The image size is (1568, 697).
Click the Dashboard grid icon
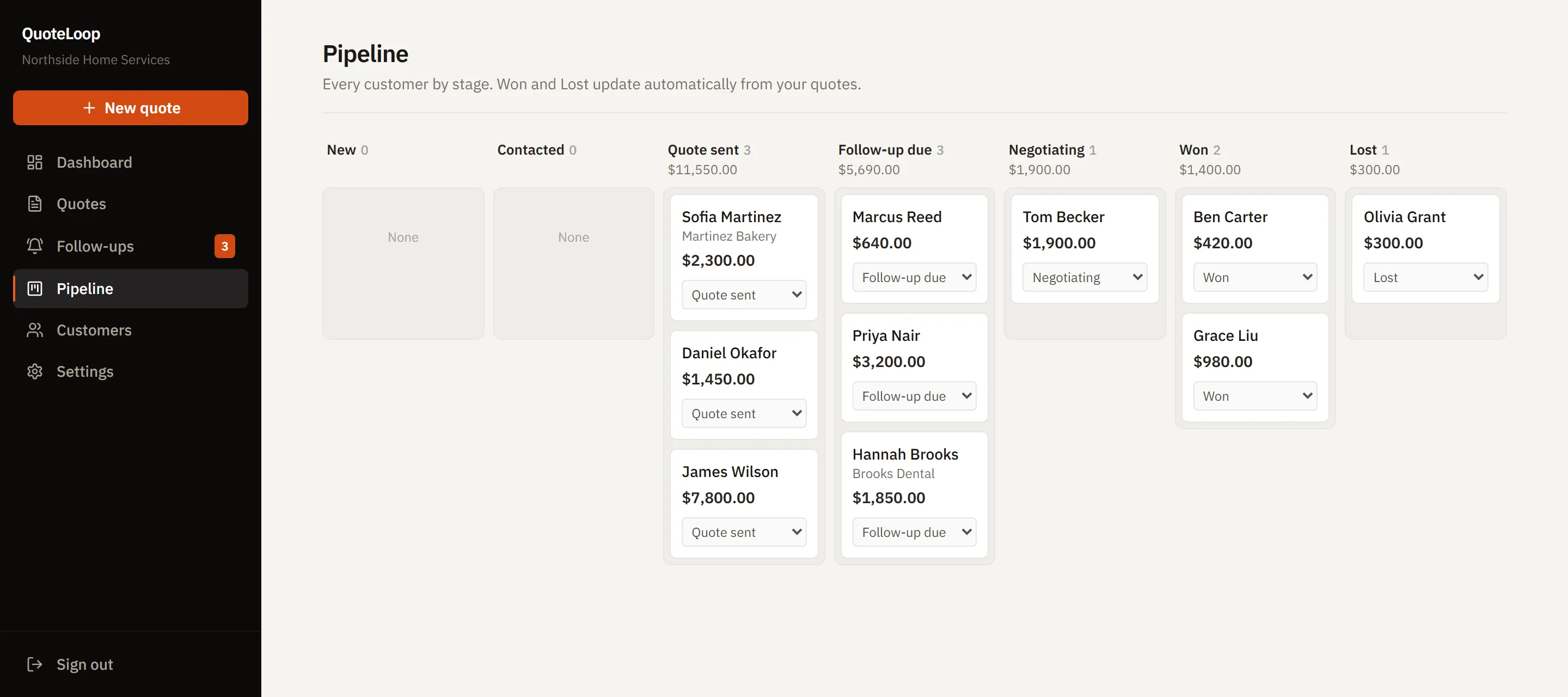click(x=35, y=162)
